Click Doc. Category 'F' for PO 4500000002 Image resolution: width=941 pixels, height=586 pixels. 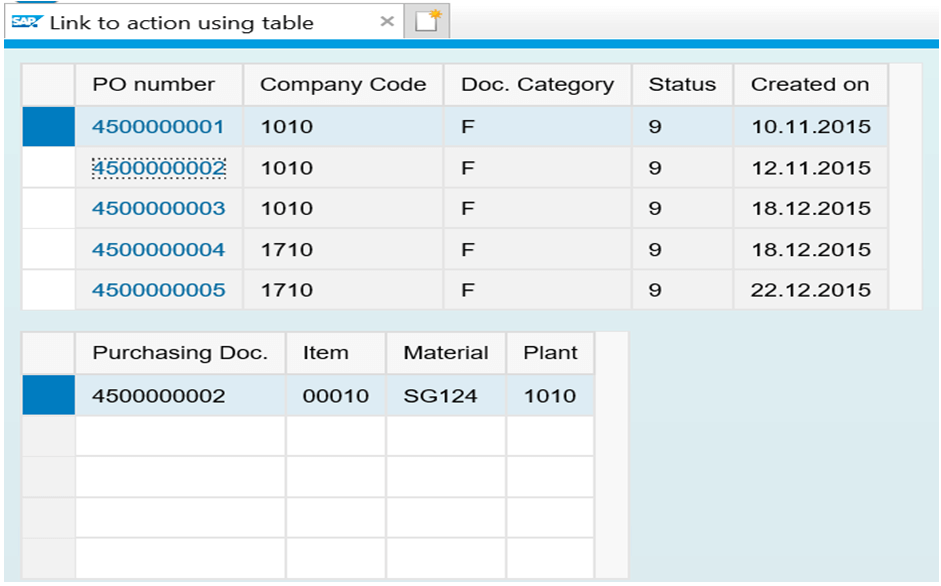[538, 168]
